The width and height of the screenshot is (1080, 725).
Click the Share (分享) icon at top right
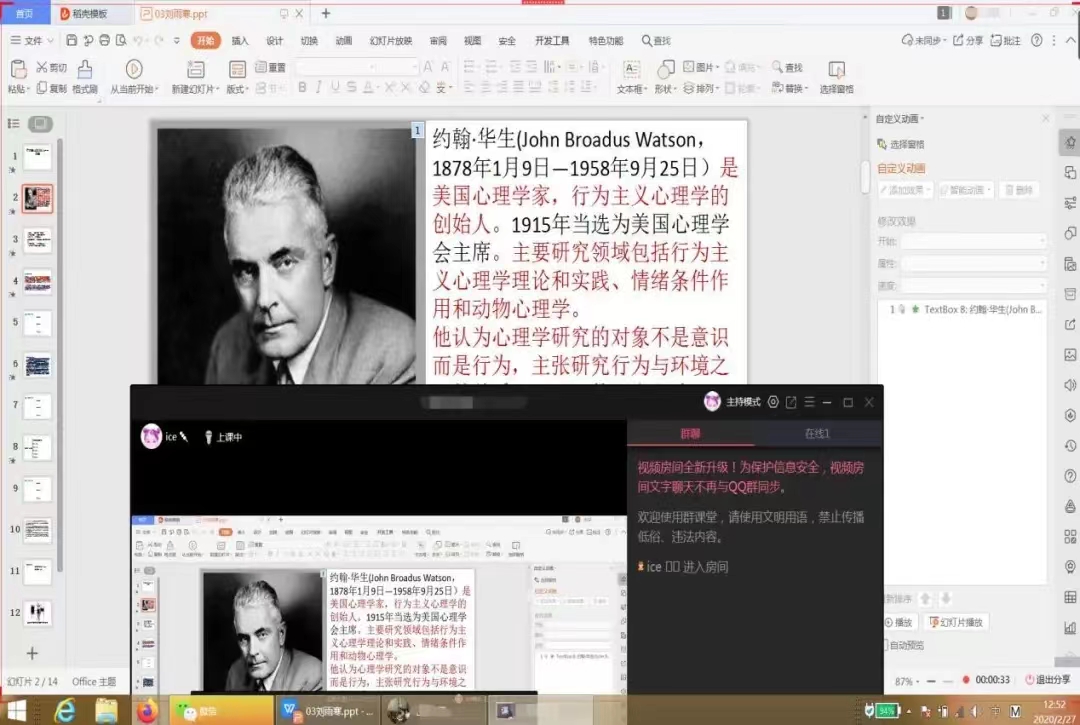(968, 41)
